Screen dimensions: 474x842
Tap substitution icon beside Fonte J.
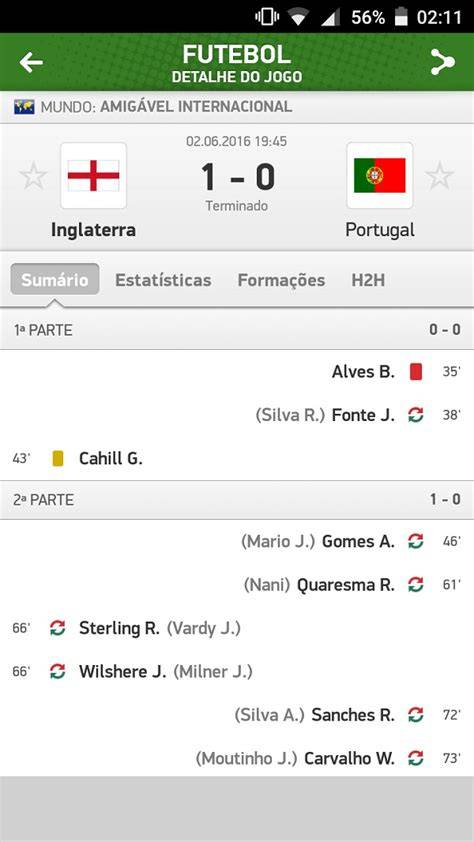[415, 415]
